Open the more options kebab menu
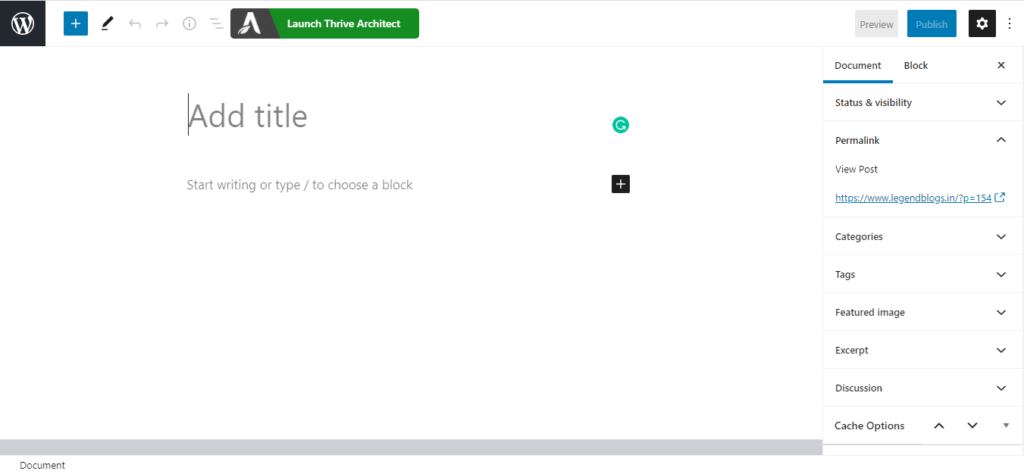1024x474 pixels. [x=1010, y=24]
